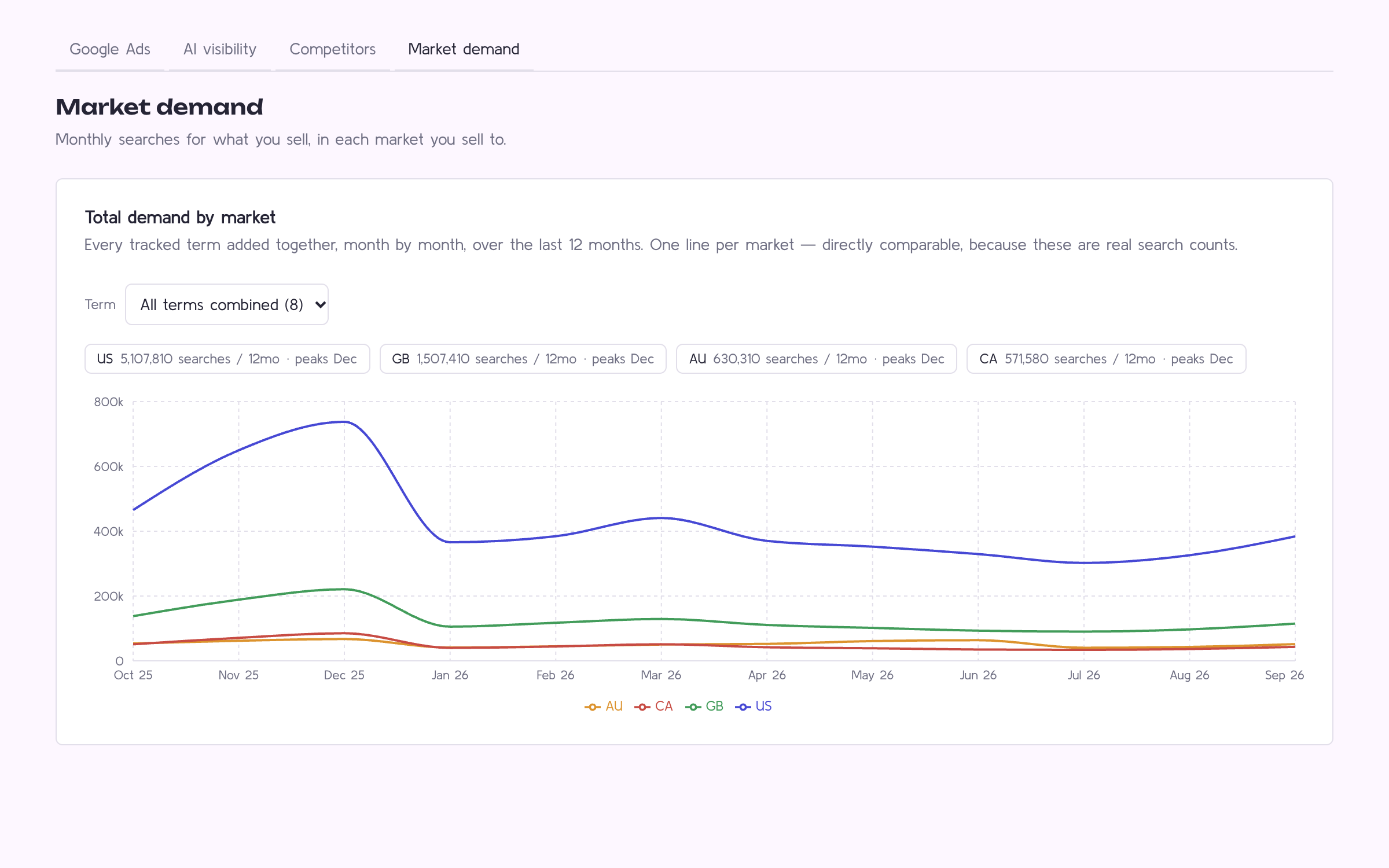Click the 'Oct 25' x-axis label
This screenshot has width=1389, height=868.
133,675
